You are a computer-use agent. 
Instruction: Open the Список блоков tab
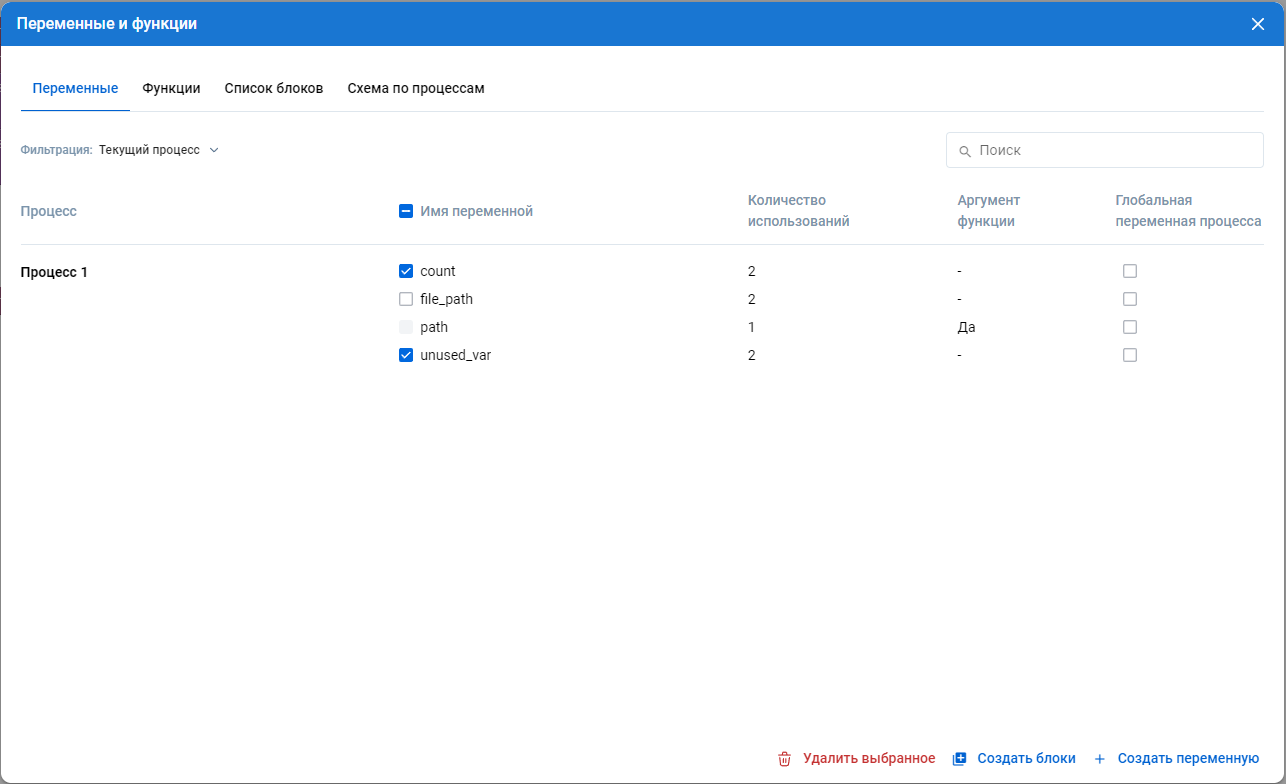point(274,88)
